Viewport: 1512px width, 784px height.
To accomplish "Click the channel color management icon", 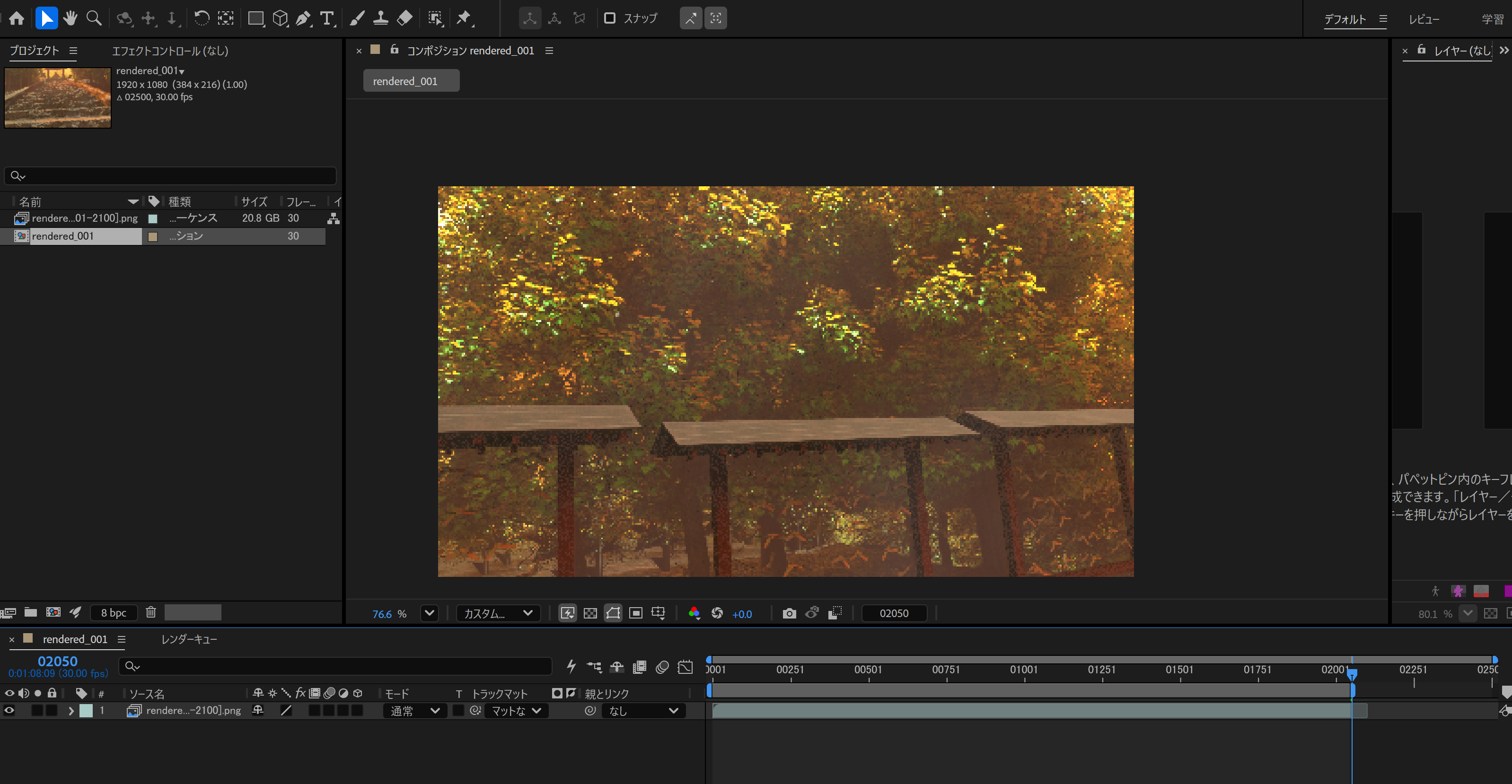I will pos(694,613).
